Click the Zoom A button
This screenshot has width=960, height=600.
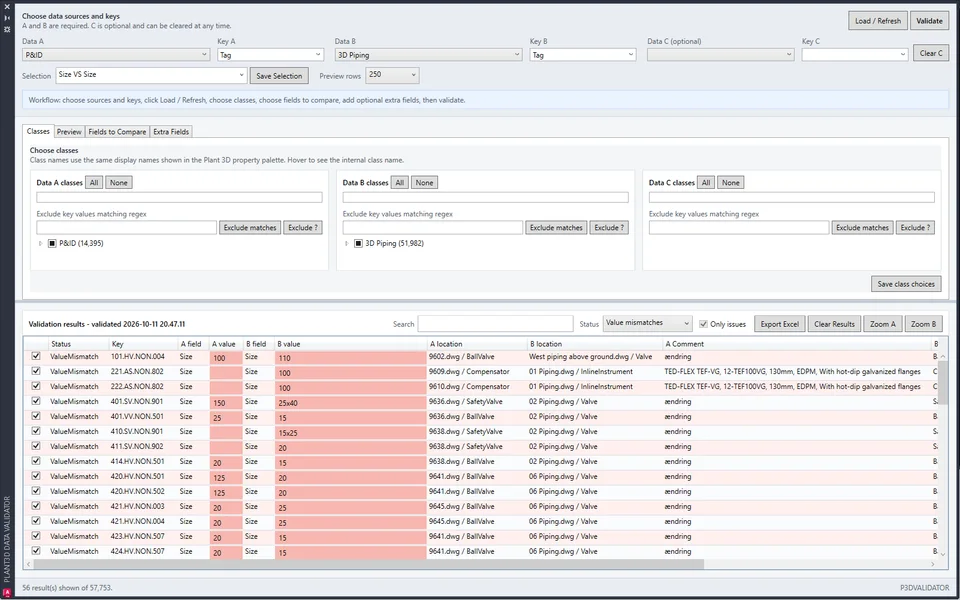tap(883, 324)
